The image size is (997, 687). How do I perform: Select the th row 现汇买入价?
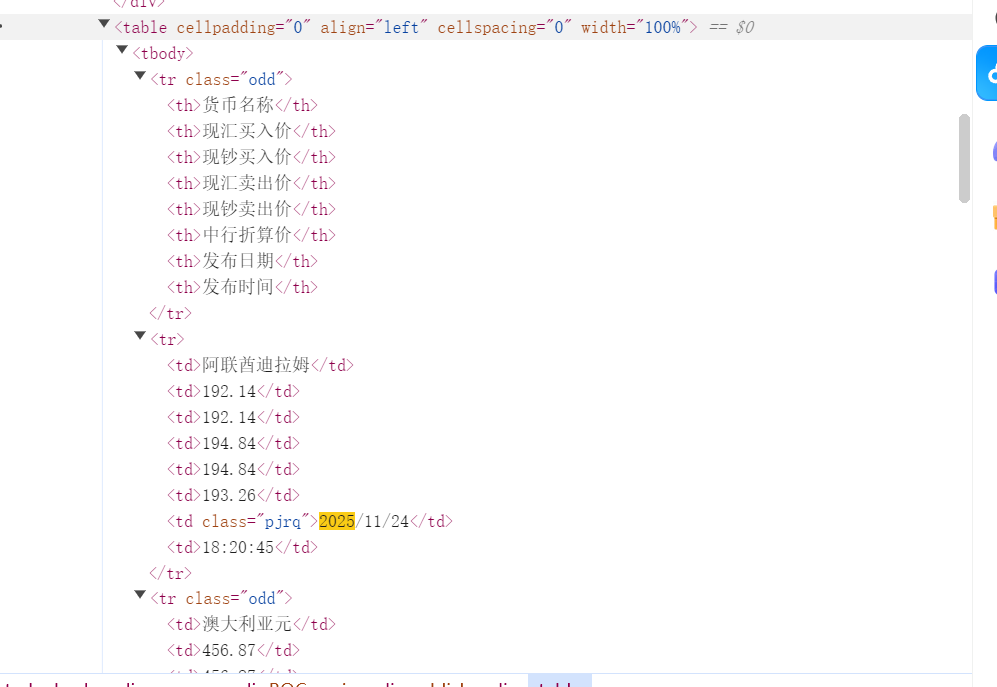[x=251, y=131]
